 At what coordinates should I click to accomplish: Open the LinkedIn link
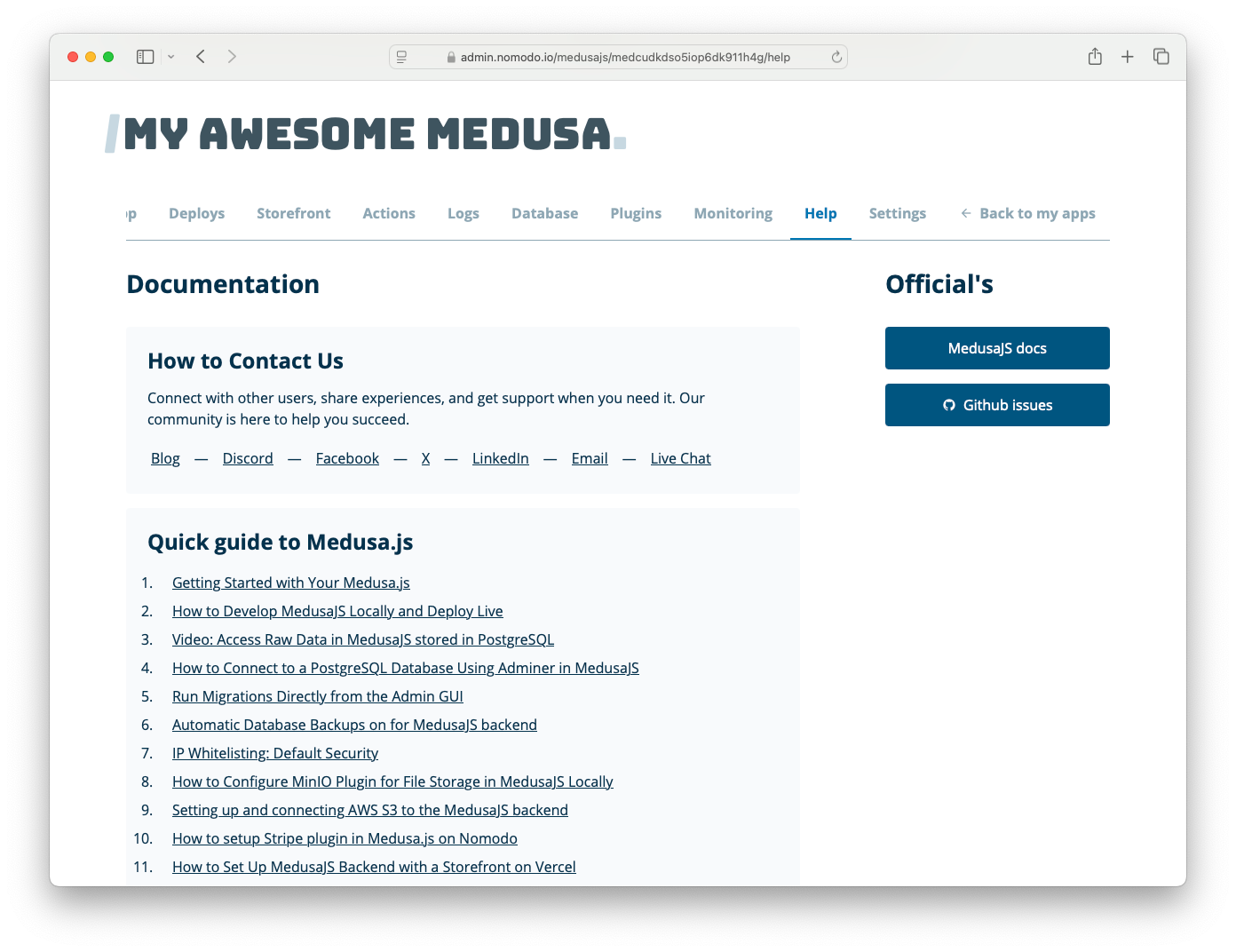501,458
